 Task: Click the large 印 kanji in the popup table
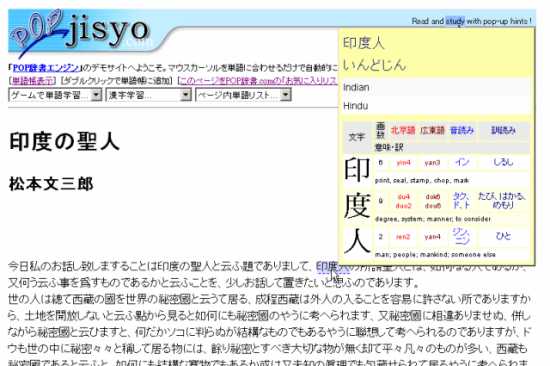click(357, 170)
